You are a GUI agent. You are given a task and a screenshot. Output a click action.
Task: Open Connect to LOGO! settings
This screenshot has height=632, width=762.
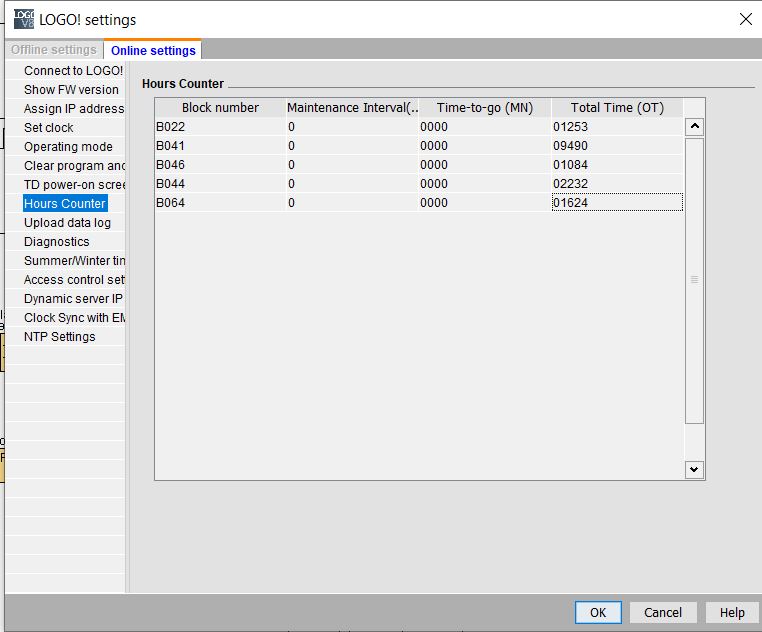(73, 70)
